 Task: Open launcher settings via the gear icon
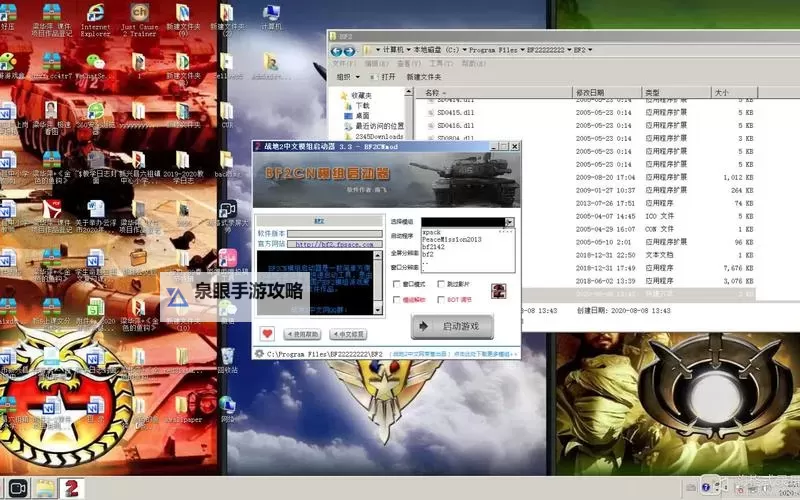pos(259,354)
